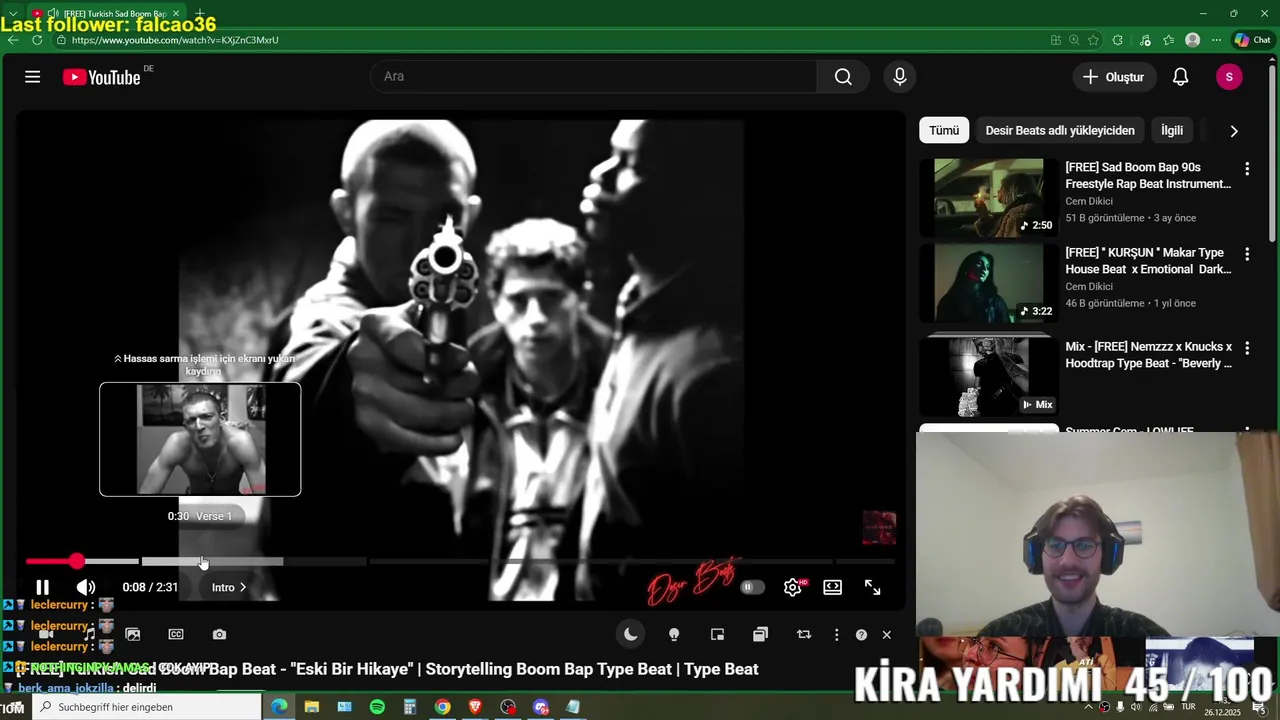Toggle the lightbulb cinema mode icon
The image size is (1280, 720).
pos(674,634)
